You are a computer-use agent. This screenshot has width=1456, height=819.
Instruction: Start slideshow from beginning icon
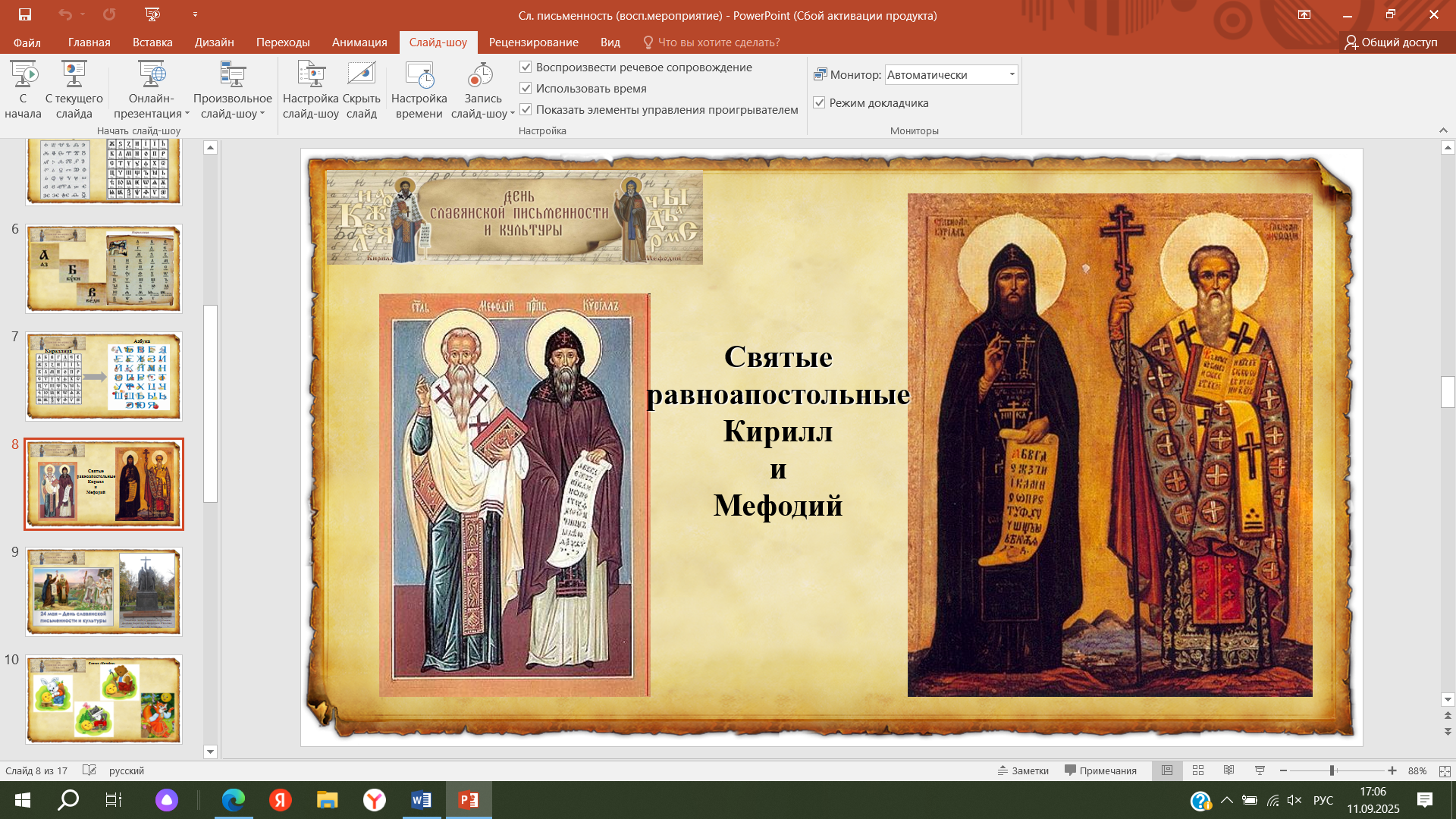pos(23,74)
